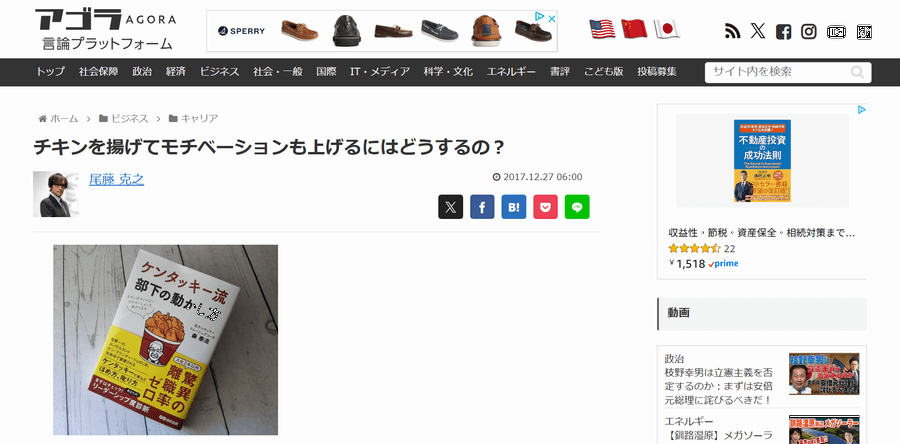Open the RSS feed icon
Image resolution: width=900 pixels, height=444 pixels.
[732, 31]
